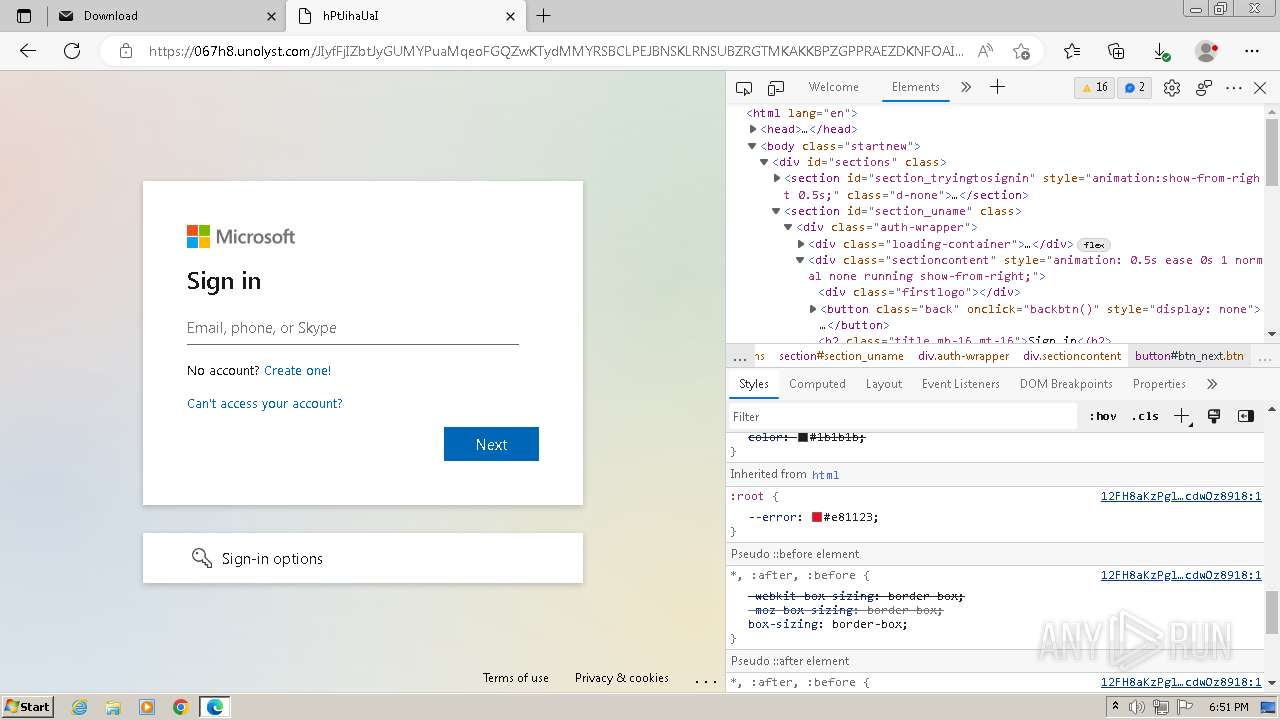View site information padlock
Image resolution: width=1280 pixels, height=720 pixels.
[125, 51]
